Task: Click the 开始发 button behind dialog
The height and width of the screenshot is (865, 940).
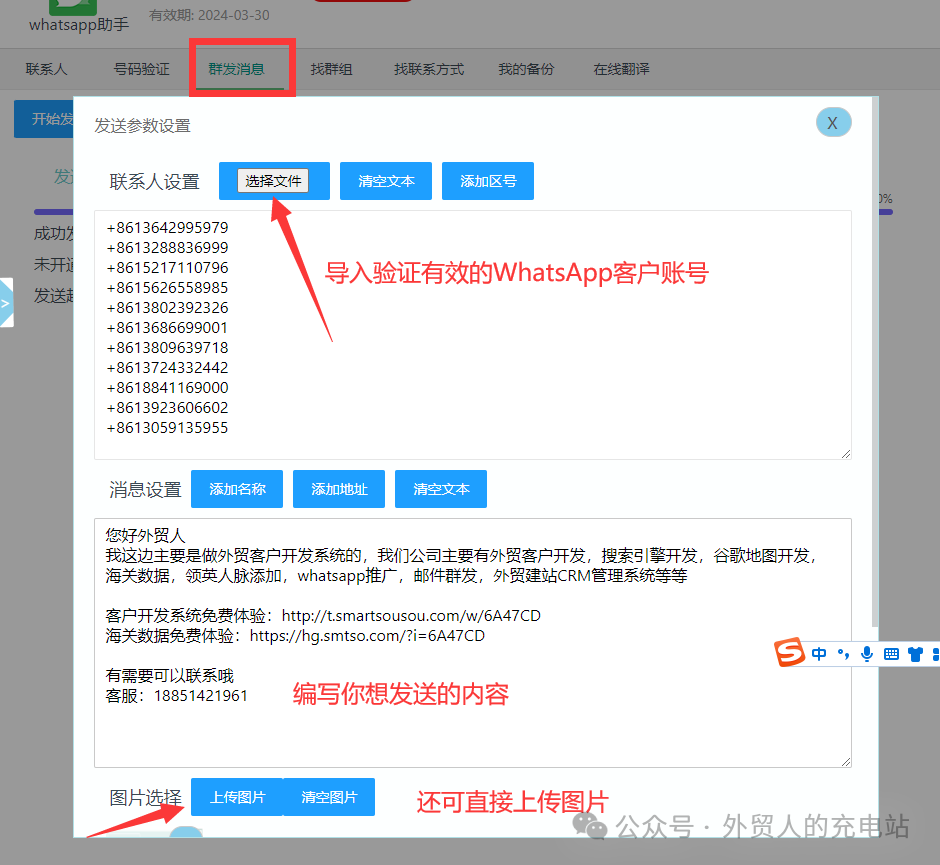Action: [x=44, y=119]
